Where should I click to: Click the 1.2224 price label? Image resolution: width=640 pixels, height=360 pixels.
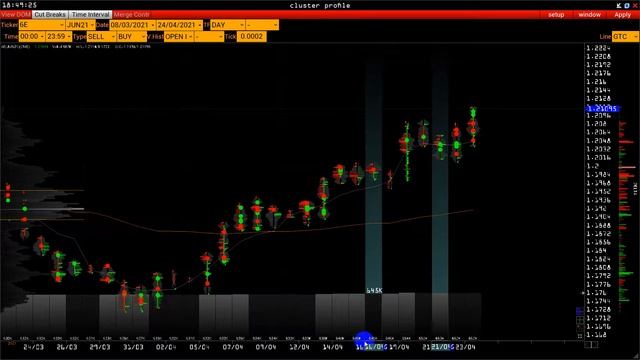[598, 48]
